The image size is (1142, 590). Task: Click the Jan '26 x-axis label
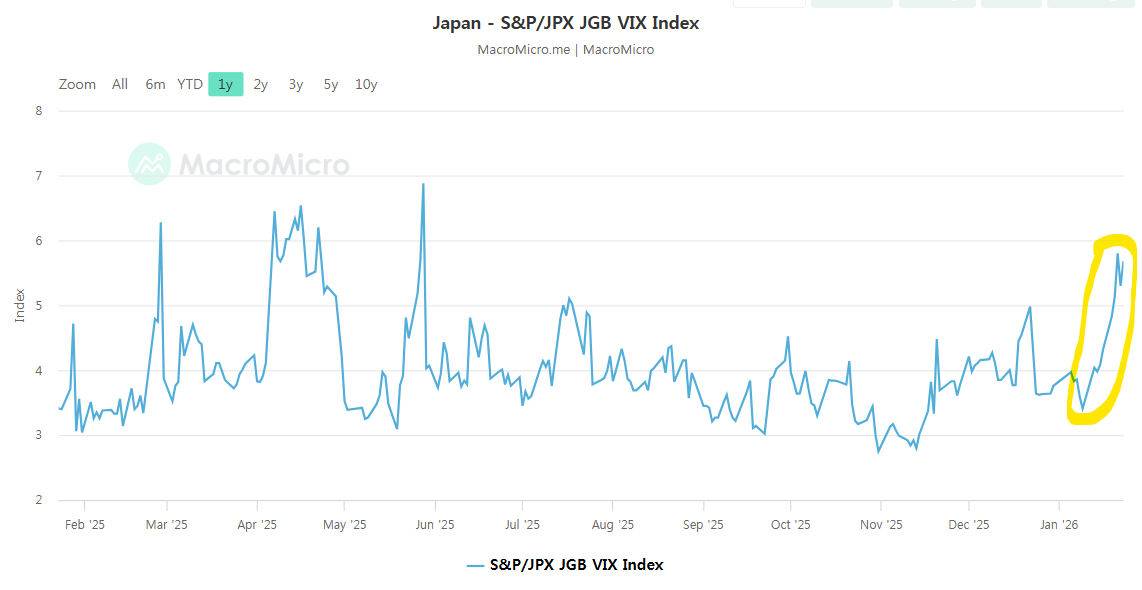point(1059,524)
